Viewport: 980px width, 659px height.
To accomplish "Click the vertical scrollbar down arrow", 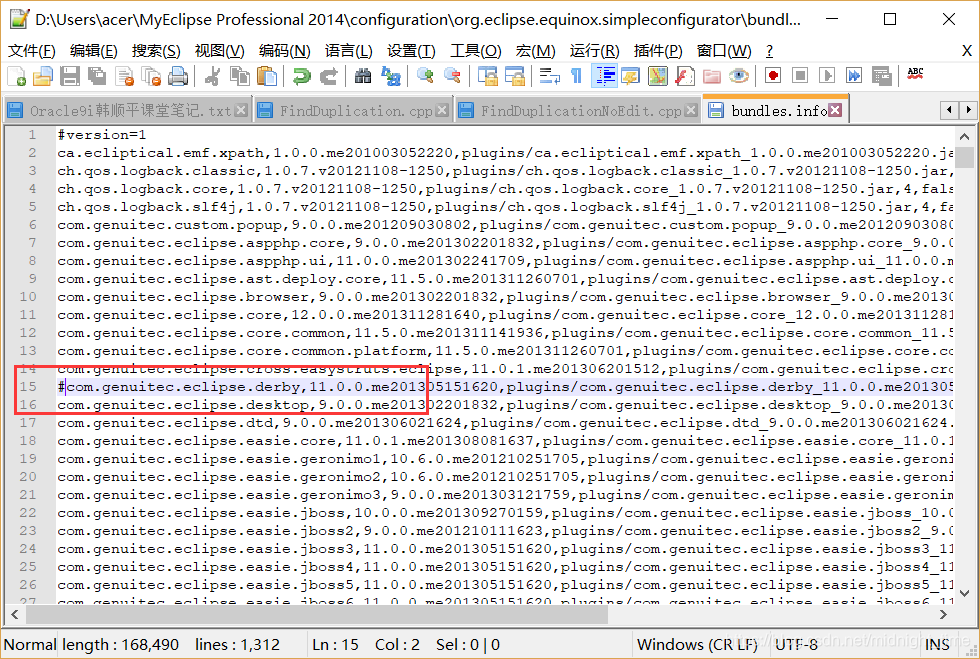I will tap(964, 593).
